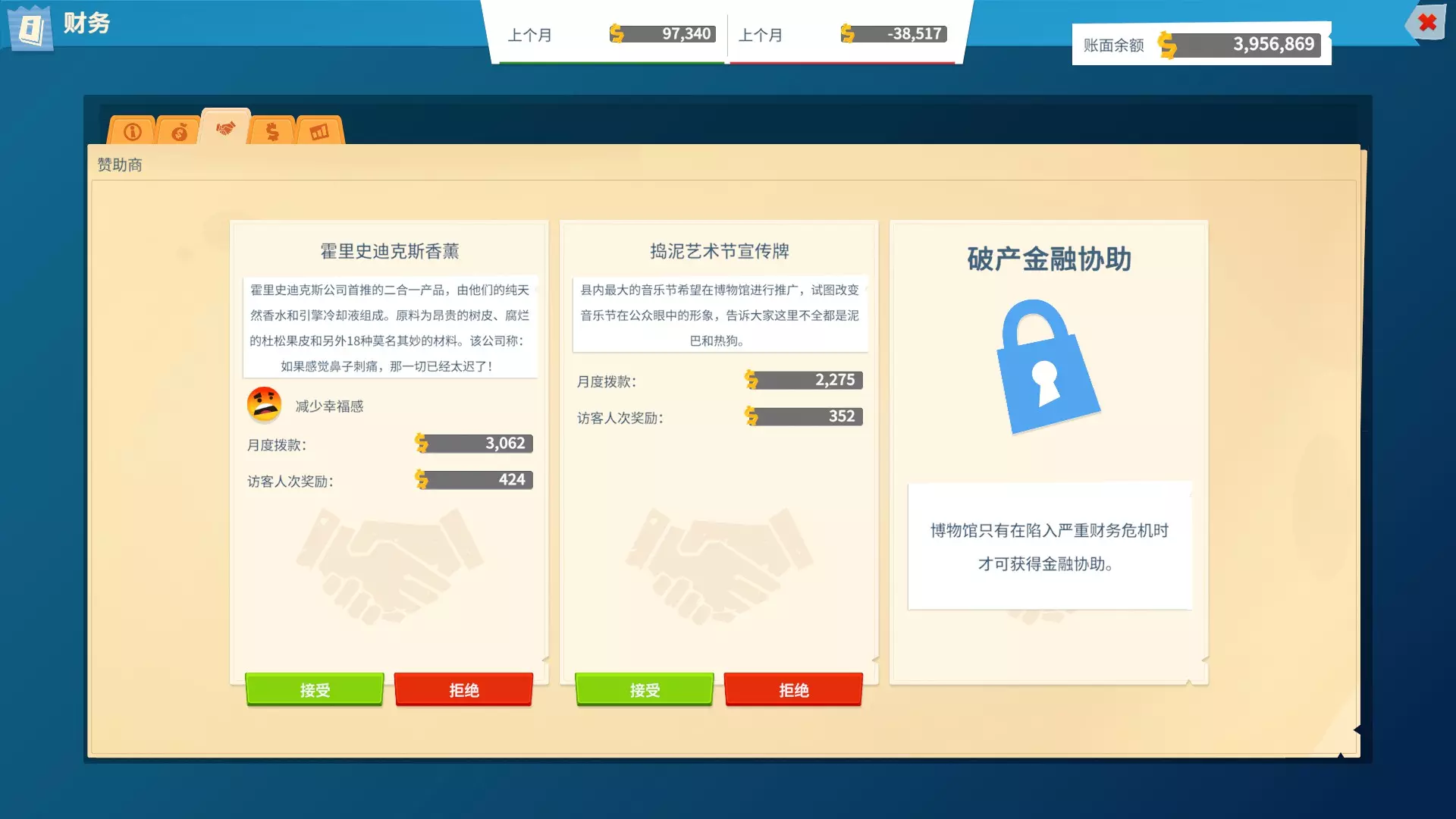This screenshot has width=1456, height=819.
Task: Accept the 捣泥艺术节宣传牌 sponsorship
Action: coord(645,689)
